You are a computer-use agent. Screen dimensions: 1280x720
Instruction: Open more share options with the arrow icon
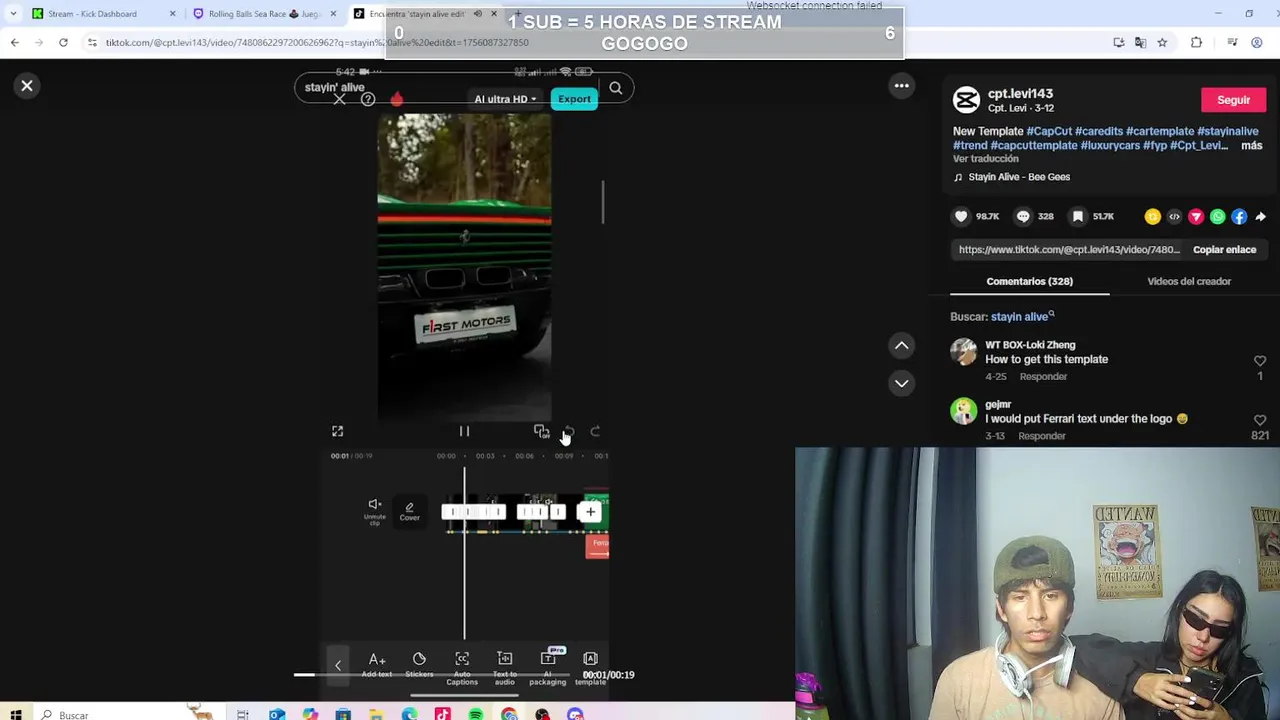1260,216
